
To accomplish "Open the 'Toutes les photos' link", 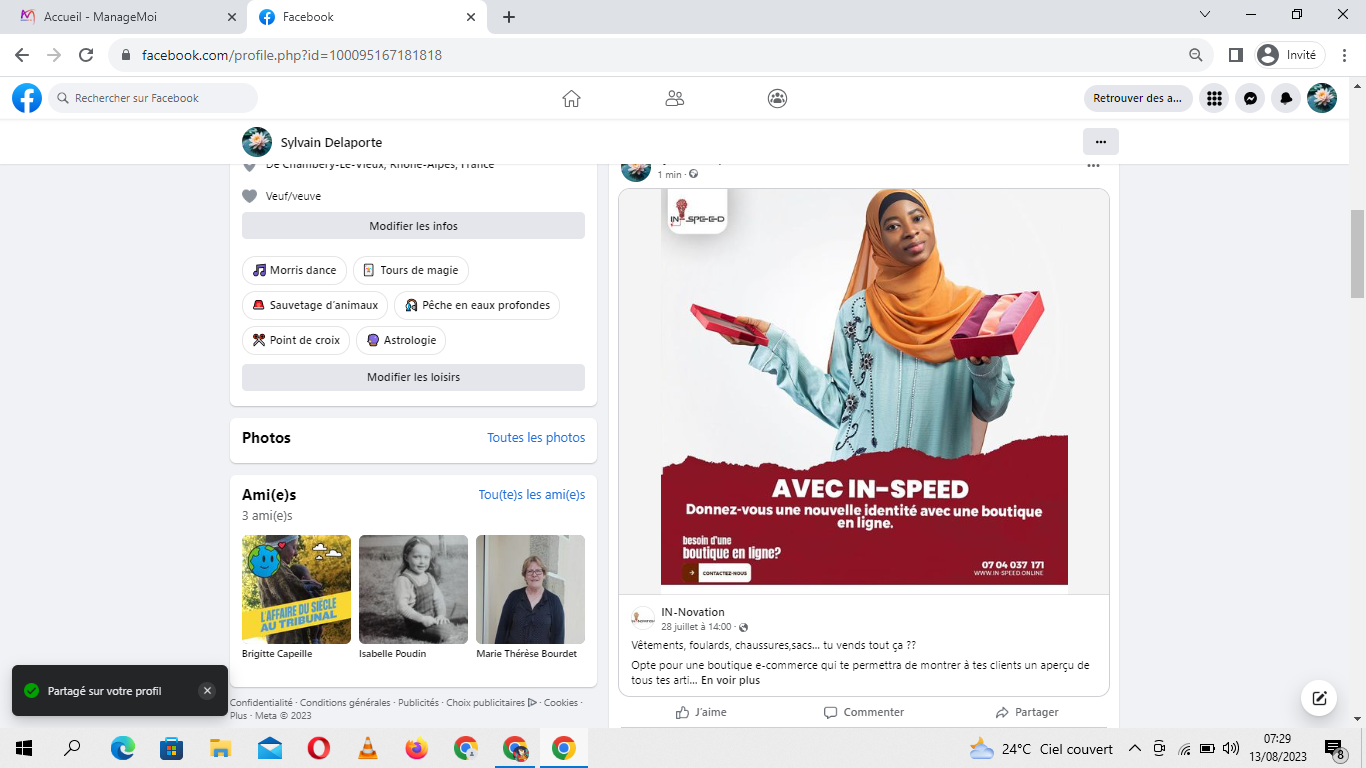I will (536, 438).
